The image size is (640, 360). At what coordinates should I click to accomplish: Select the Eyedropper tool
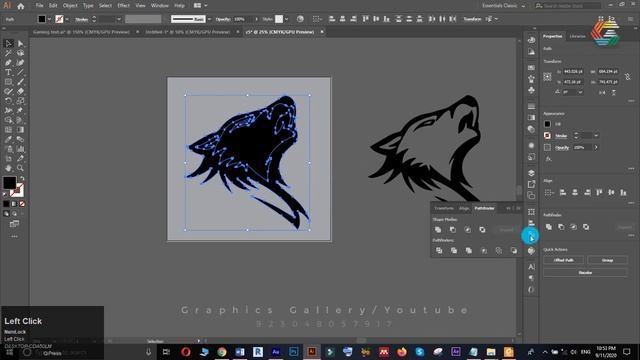pos(8,139)
